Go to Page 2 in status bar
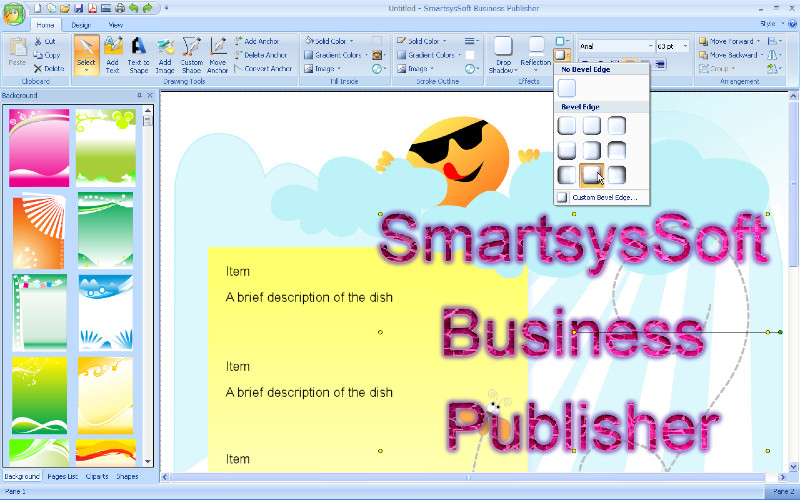This screenshot has width=800, height=500. pyautogui.click(x=783, y=491)
